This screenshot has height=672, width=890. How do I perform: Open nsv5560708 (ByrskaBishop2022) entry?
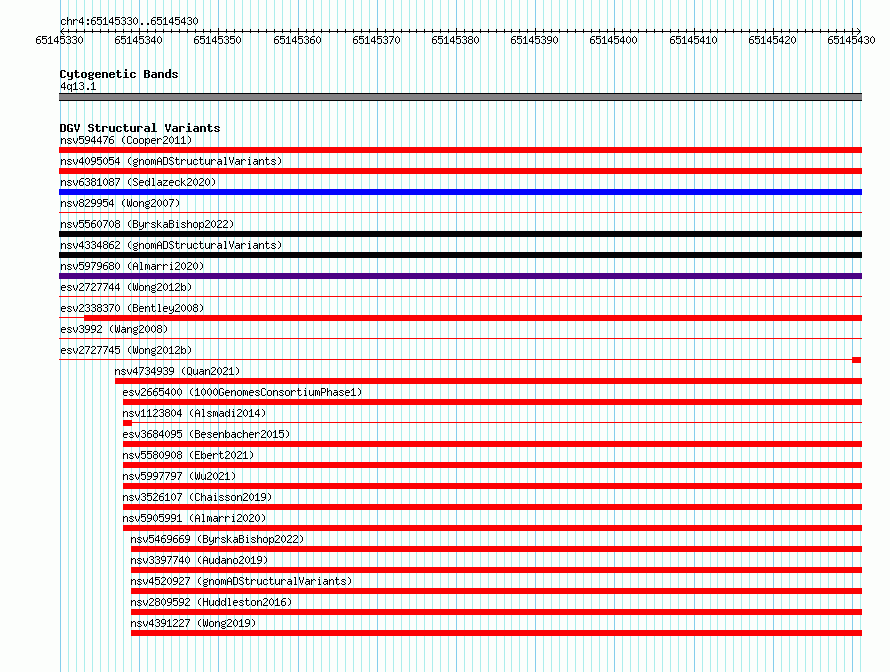(147, 224)
